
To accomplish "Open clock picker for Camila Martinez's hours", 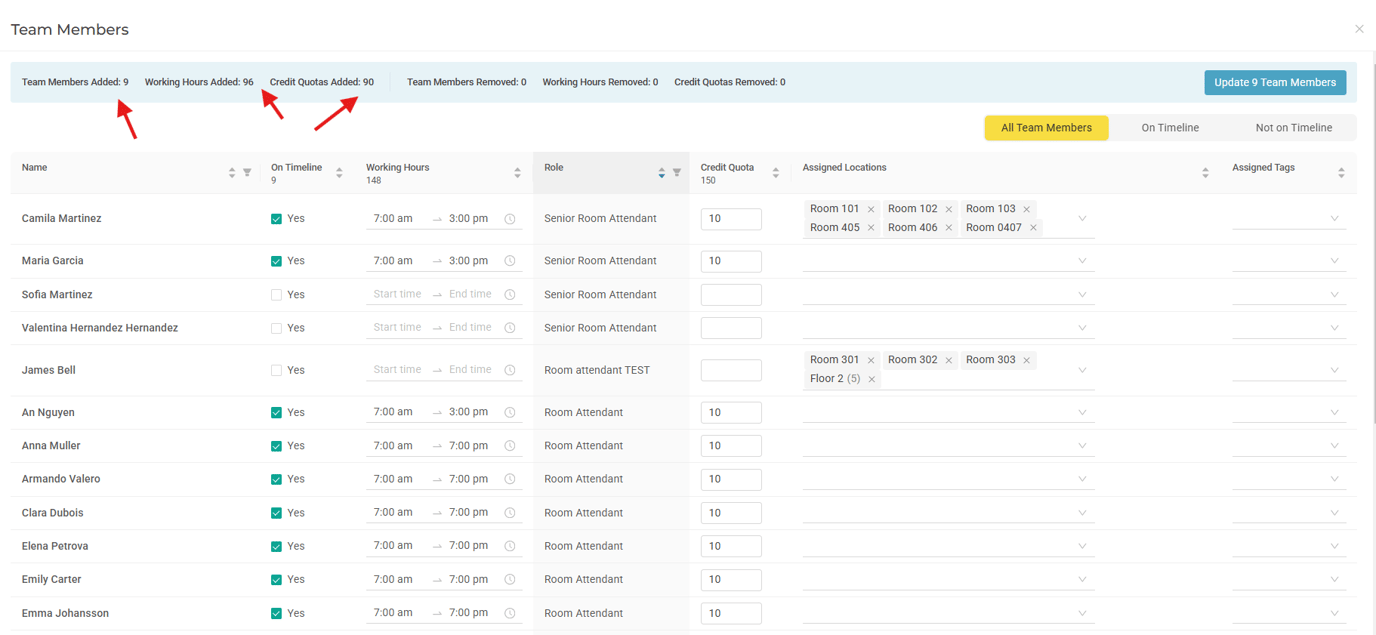I will 510,219.
